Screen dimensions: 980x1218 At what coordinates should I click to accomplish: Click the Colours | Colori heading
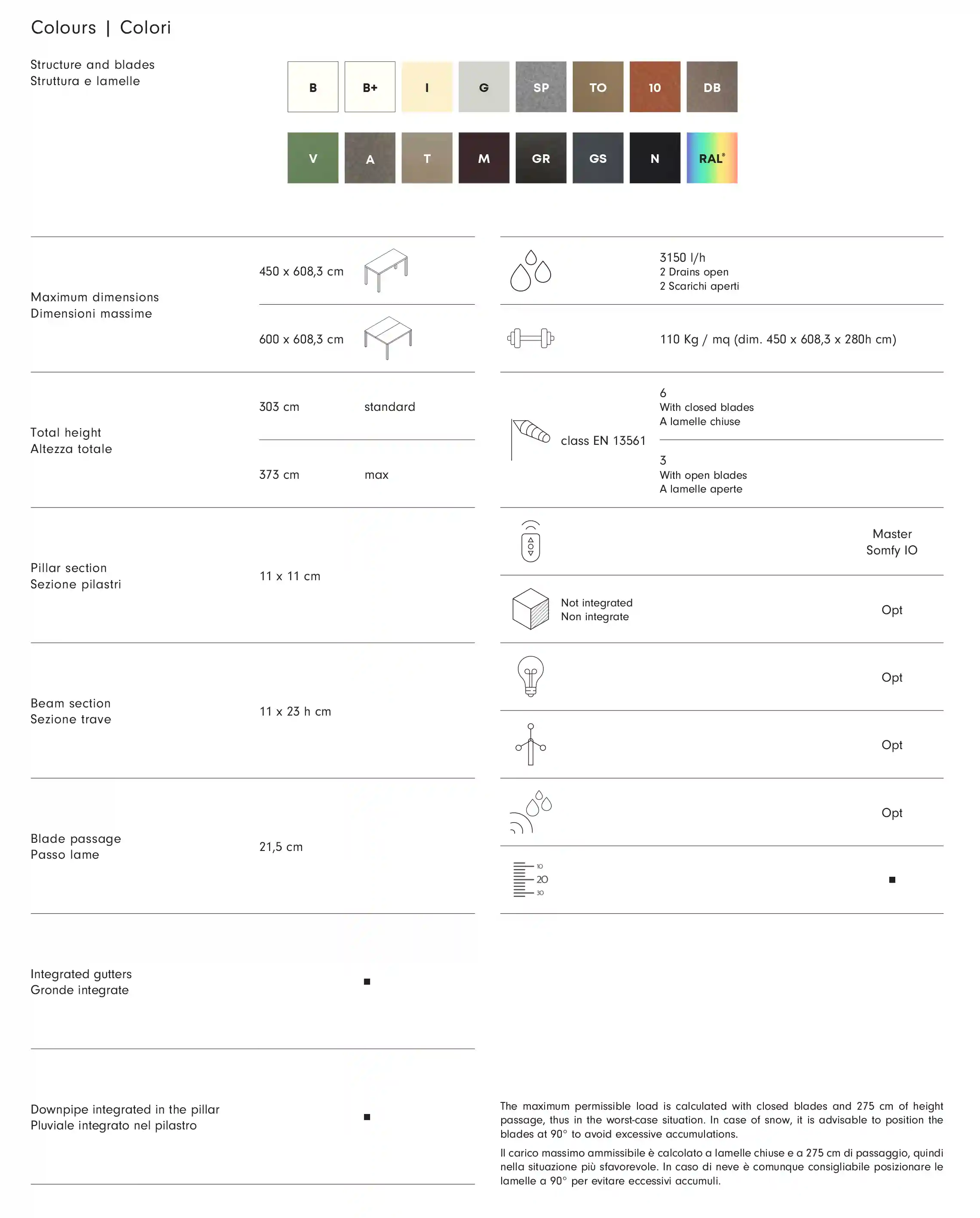(x=101, y=27)
